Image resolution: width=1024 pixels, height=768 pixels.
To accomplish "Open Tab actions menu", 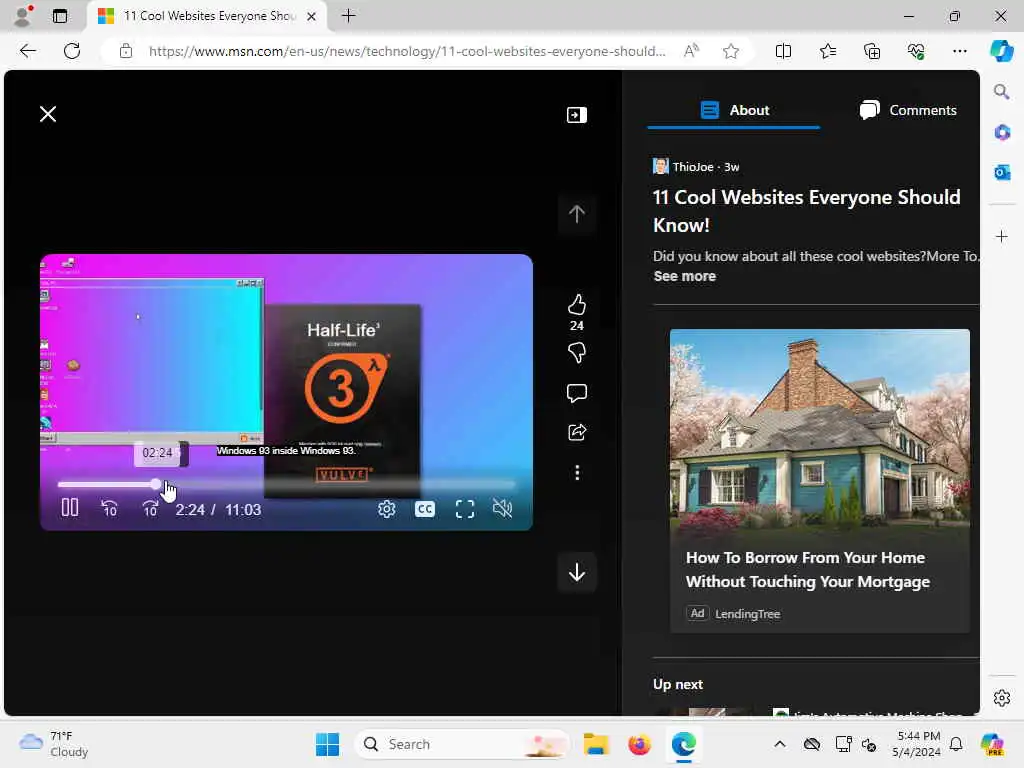I will pyautogui.click(x=59, y=16).
